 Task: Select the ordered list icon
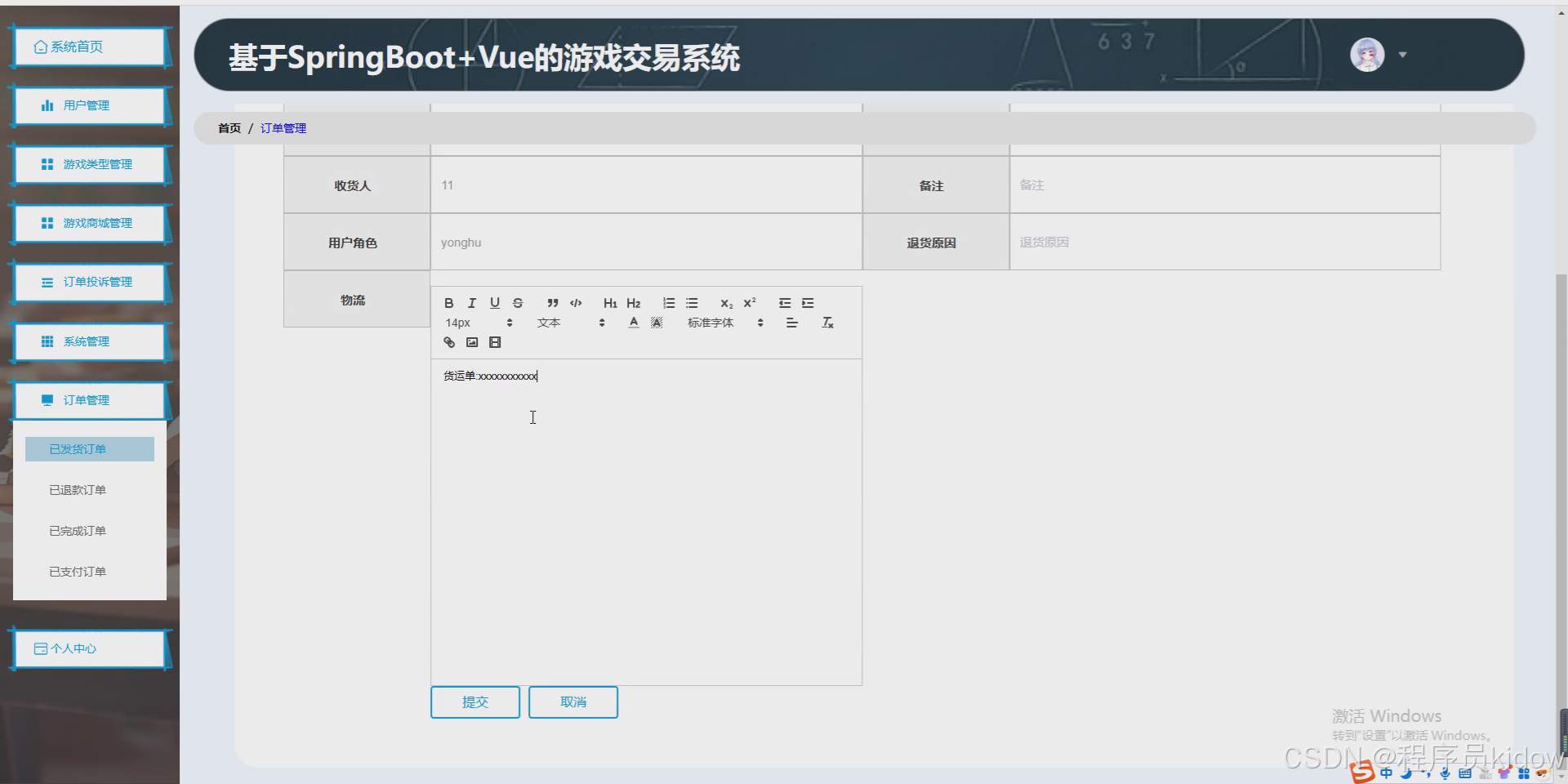click(669, 303)
